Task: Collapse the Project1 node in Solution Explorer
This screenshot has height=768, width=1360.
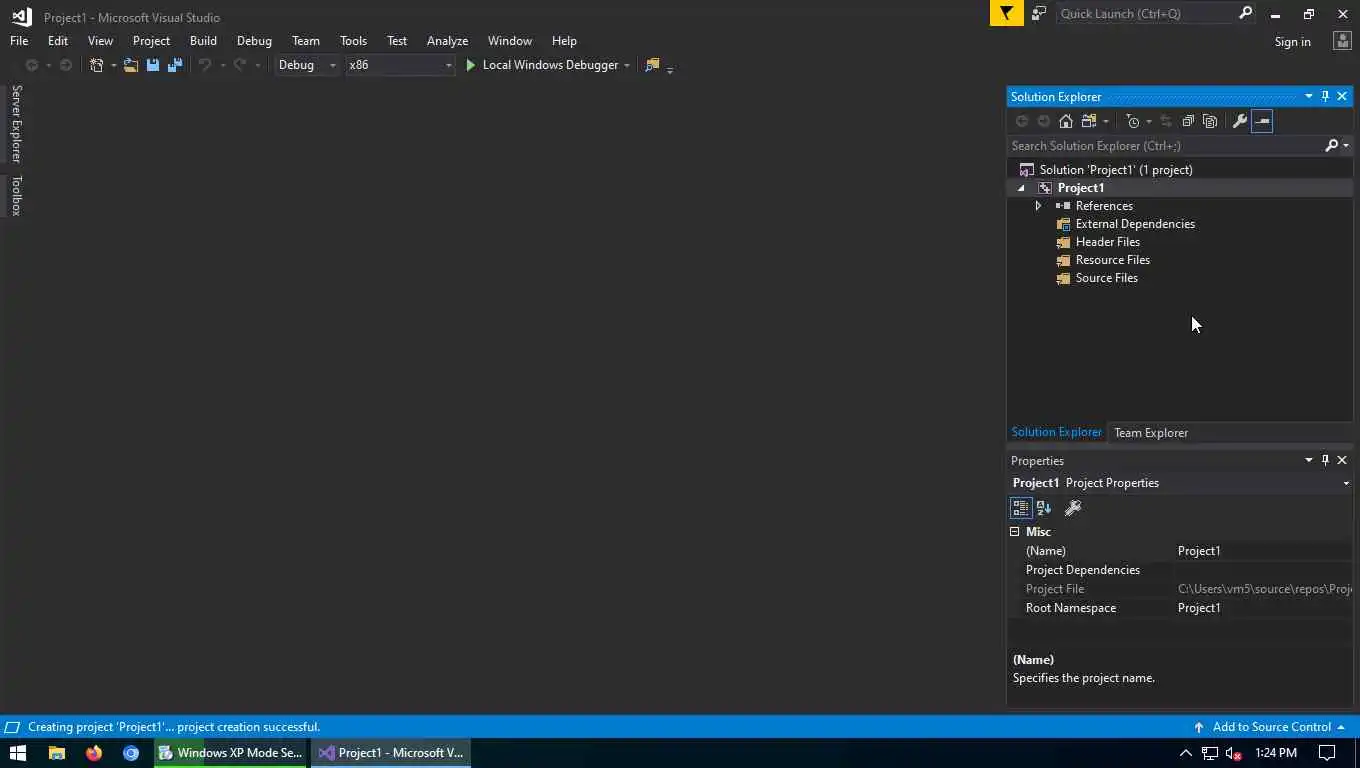Action: (1021, 188)
